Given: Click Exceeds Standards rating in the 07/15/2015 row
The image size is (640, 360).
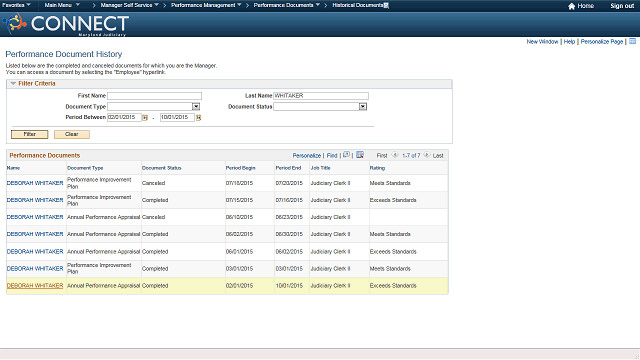Looking at the screenshot, I should (x=393, y=200).
